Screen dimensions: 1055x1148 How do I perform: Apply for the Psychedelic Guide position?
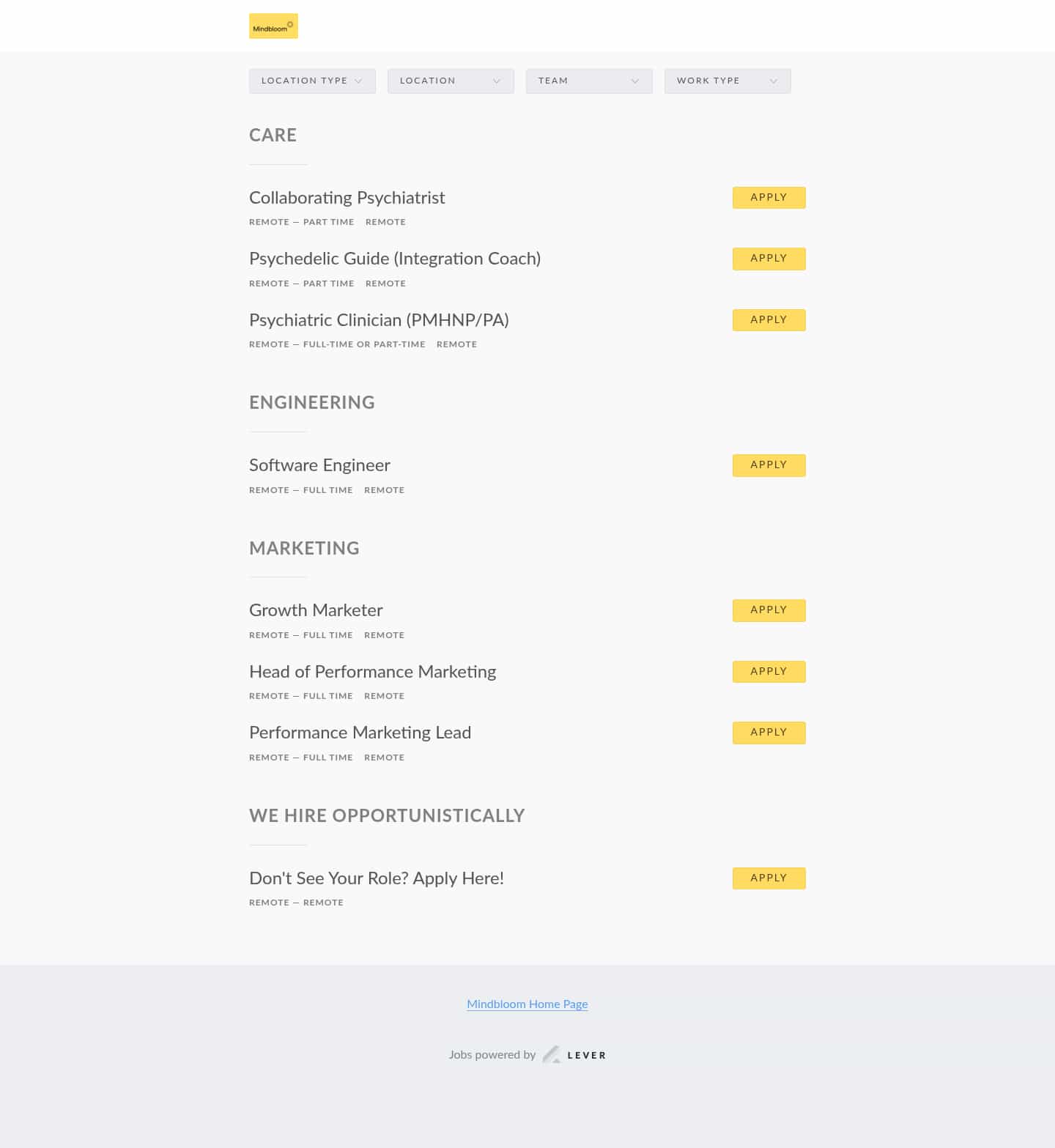pyautogui.click(x=769, y=258)
